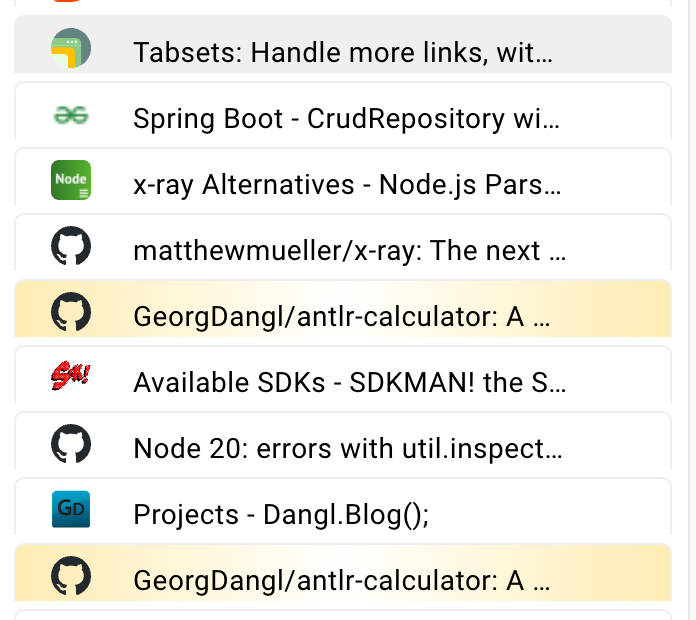Open 'Node 20: errors with util.inspect' title
The image size is (696, 620).
coord(348,449)
